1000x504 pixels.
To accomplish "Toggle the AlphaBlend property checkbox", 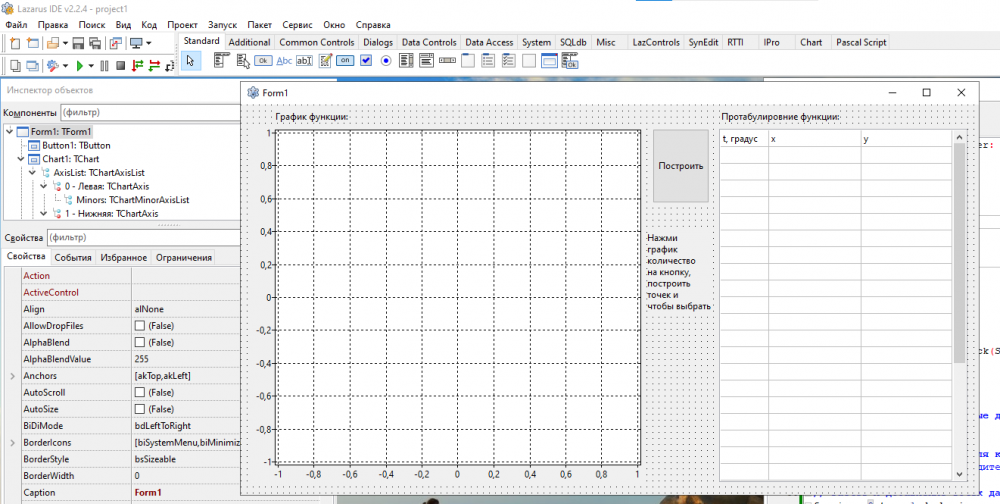I will [x=140, y=342].
